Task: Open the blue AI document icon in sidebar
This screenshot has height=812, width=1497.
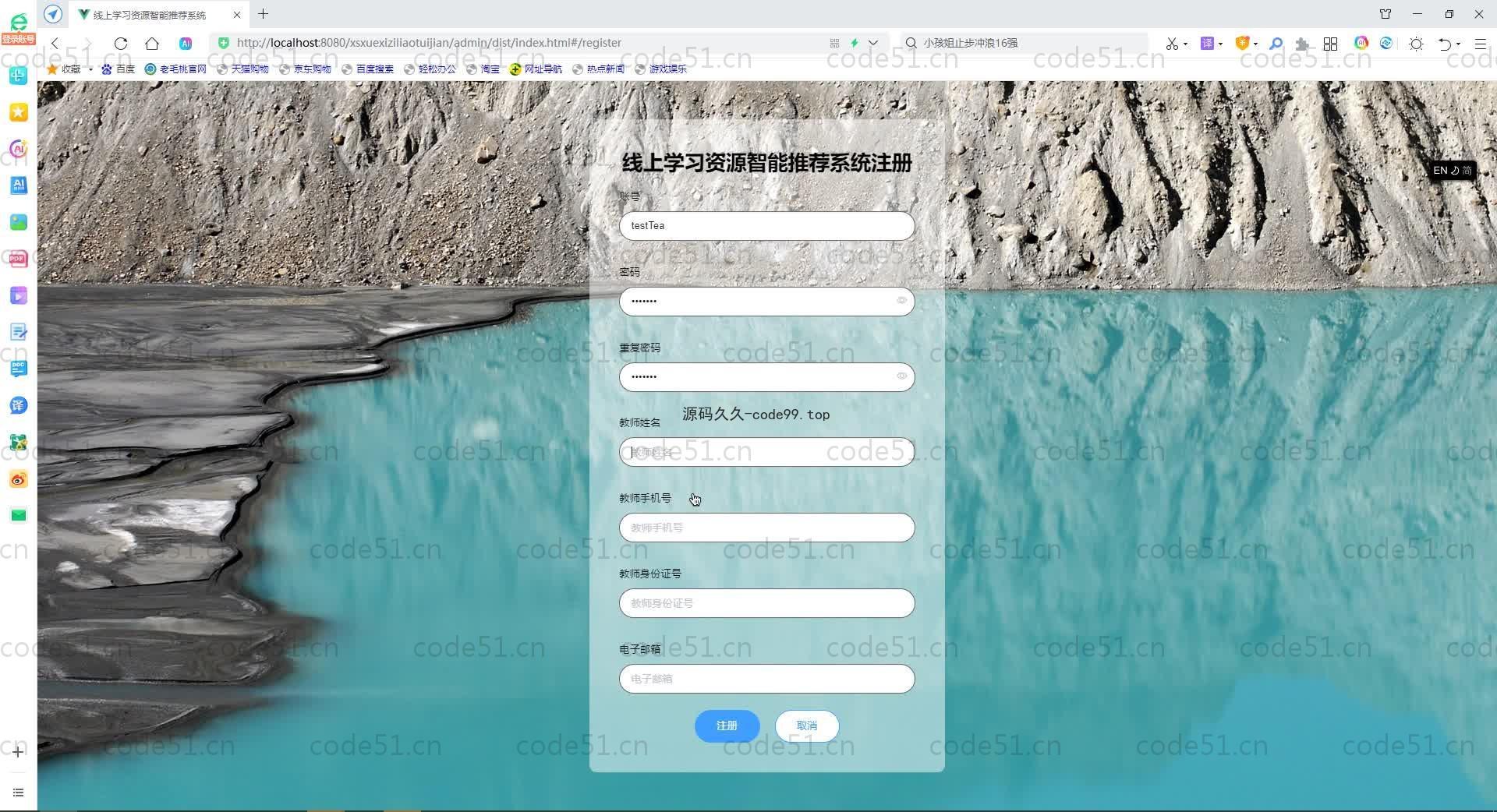Action: click(x=18, y=185)
